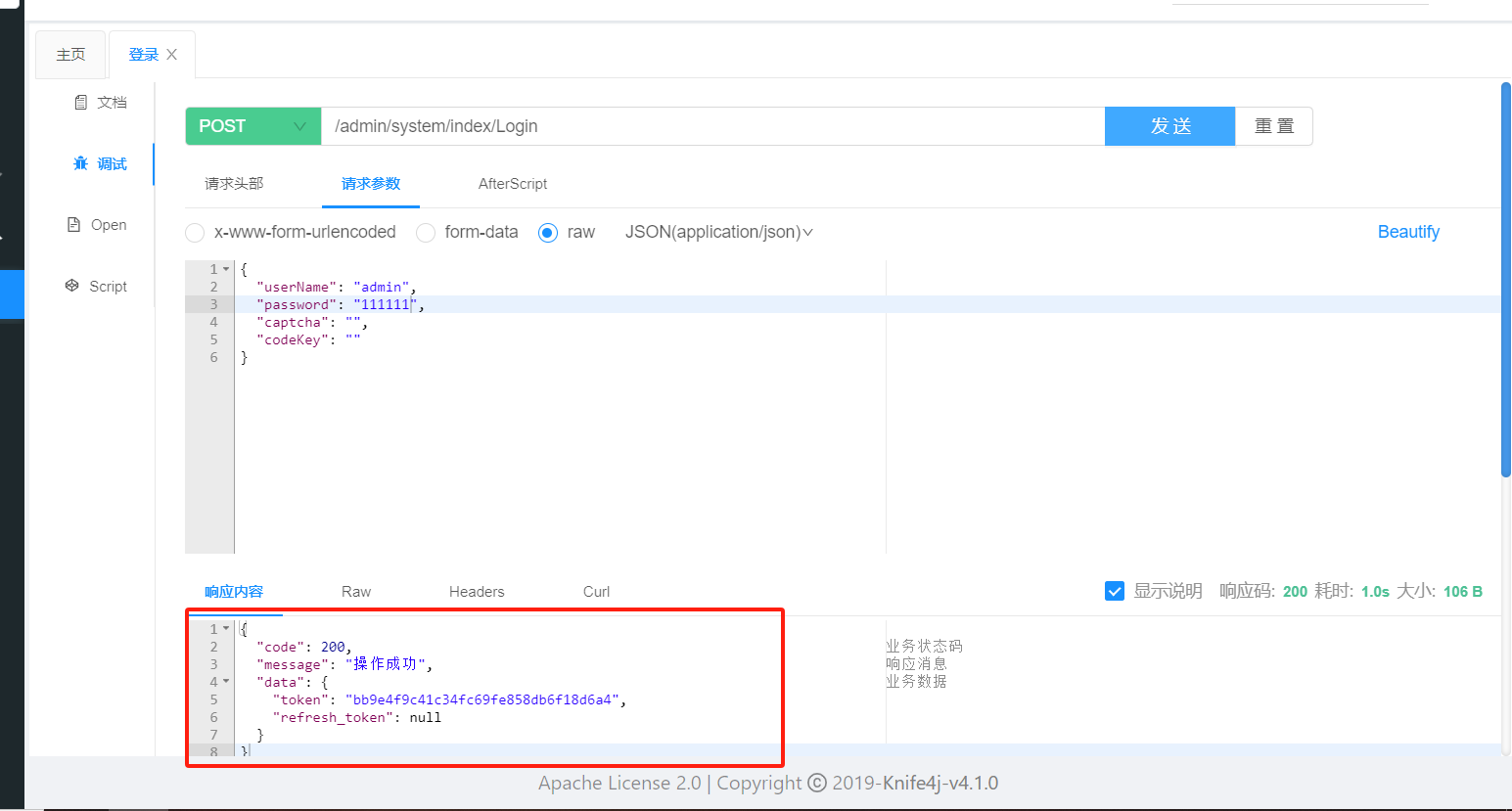Click the "captcha" line in request body
Image resolution: width=1512 pixels, height=811 pixels.
312,322
